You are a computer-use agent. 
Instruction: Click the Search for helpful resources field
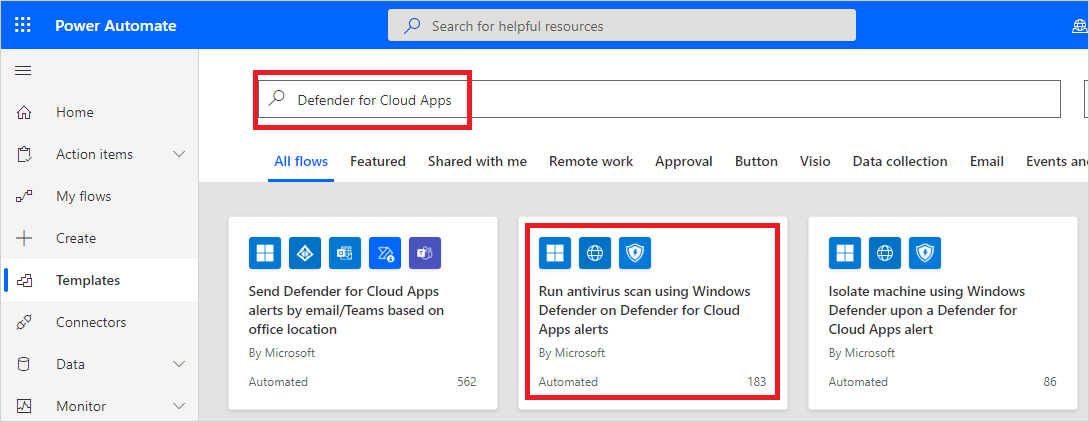[622, 26]
